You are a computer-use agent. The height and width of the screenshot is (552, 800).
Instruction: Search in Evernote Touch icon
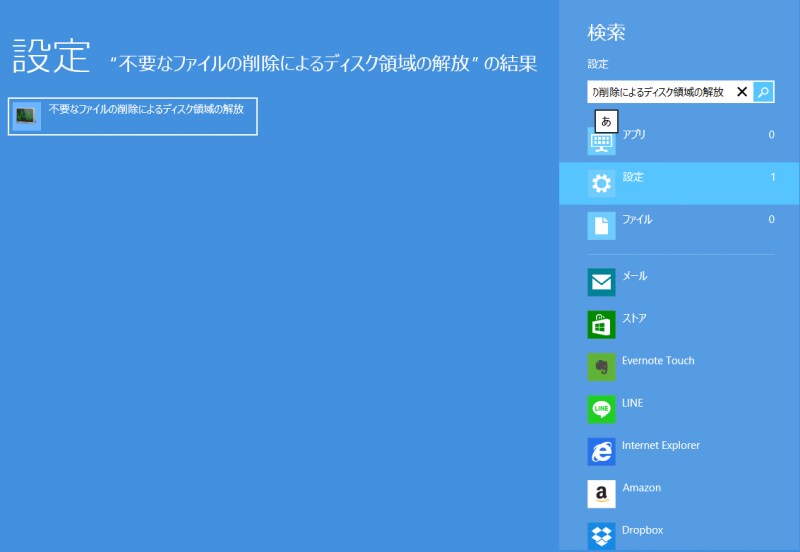602,367
